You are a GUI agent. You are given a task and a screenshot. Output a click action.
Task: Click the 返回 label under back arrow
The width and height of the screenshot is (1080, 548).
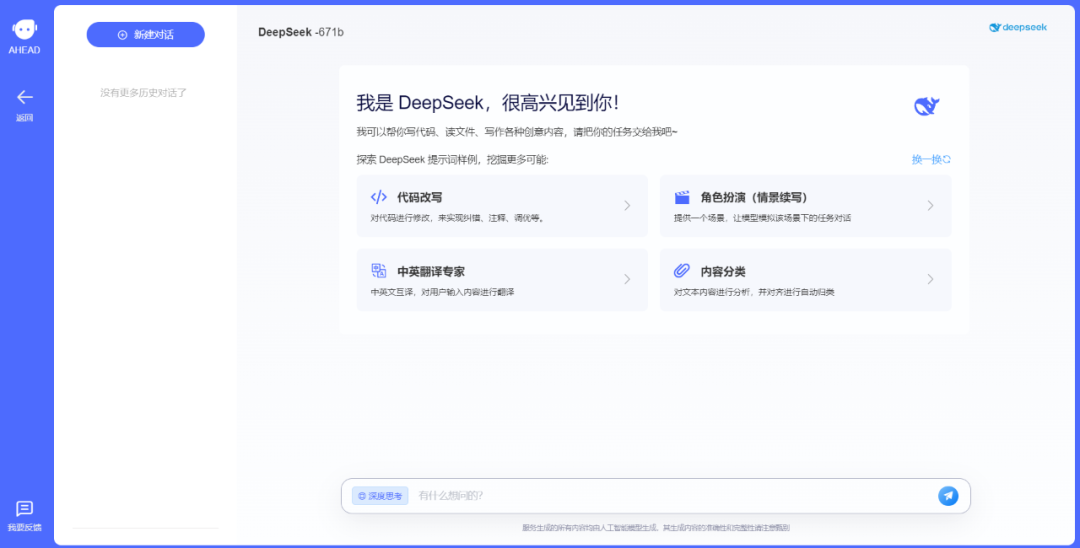(x=25, y=118)
